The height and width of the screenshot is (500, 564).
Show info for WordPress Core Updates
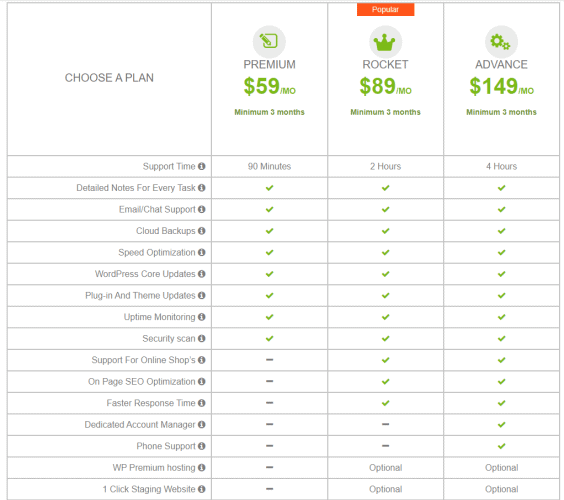point(202,274)
